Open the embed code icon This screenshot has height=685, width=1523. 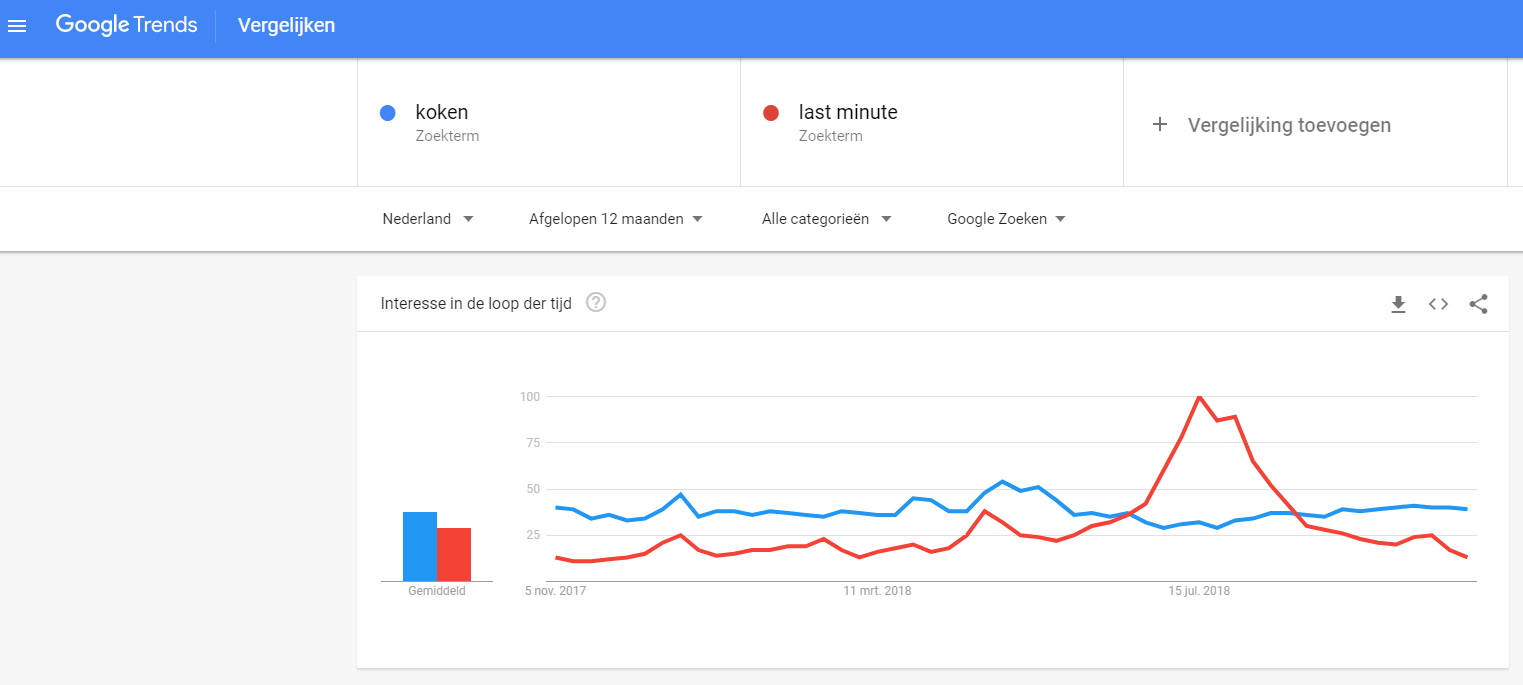[x=1438, y=304]
